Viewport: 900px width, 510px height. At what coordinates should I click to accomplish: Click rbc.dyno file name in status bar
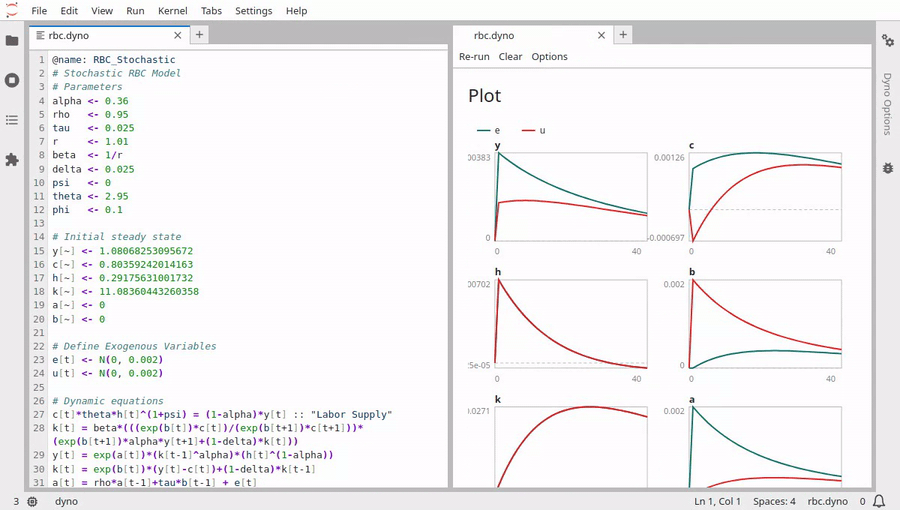tap(828, 501)
